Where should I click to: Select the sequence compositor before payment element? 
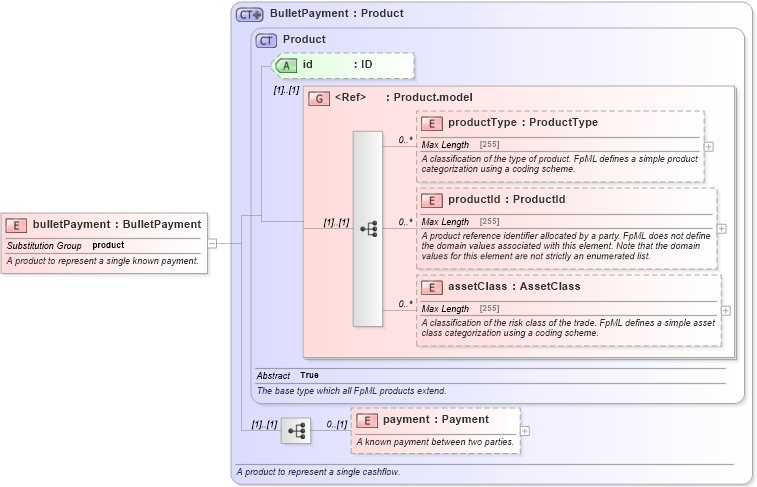coord(296,431)
